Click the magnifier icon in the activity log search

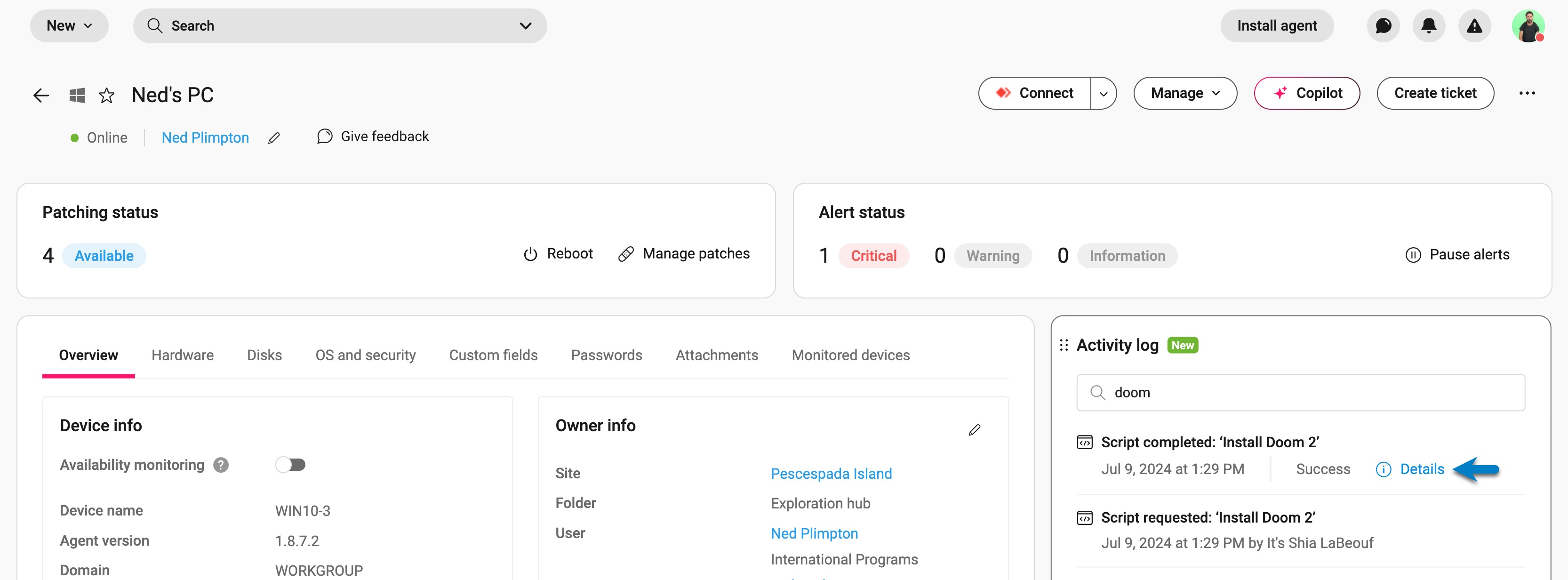click(x=1097, y=392)
